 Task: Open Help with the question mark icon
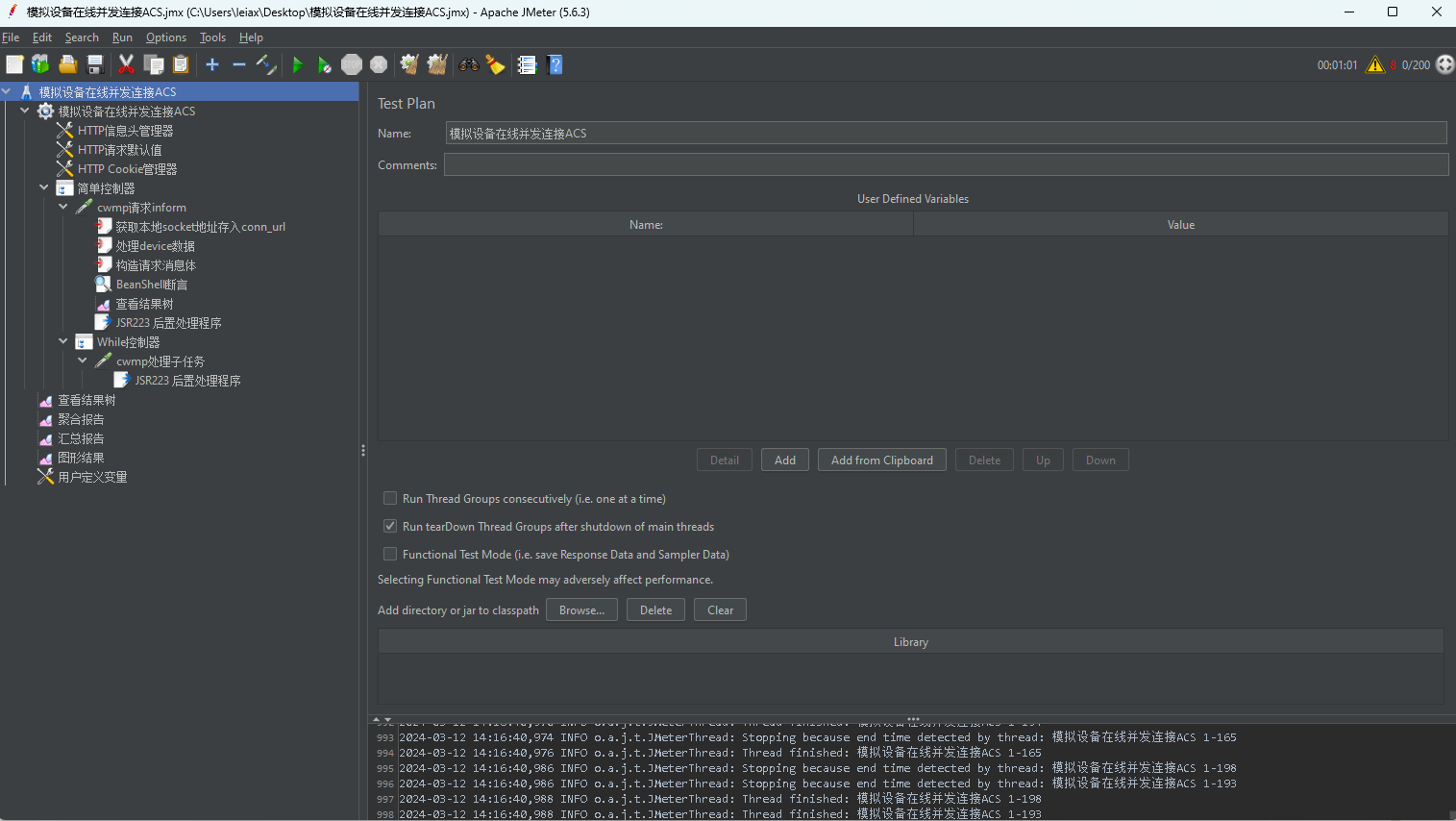pyautogui.click(x=555, y=64)
